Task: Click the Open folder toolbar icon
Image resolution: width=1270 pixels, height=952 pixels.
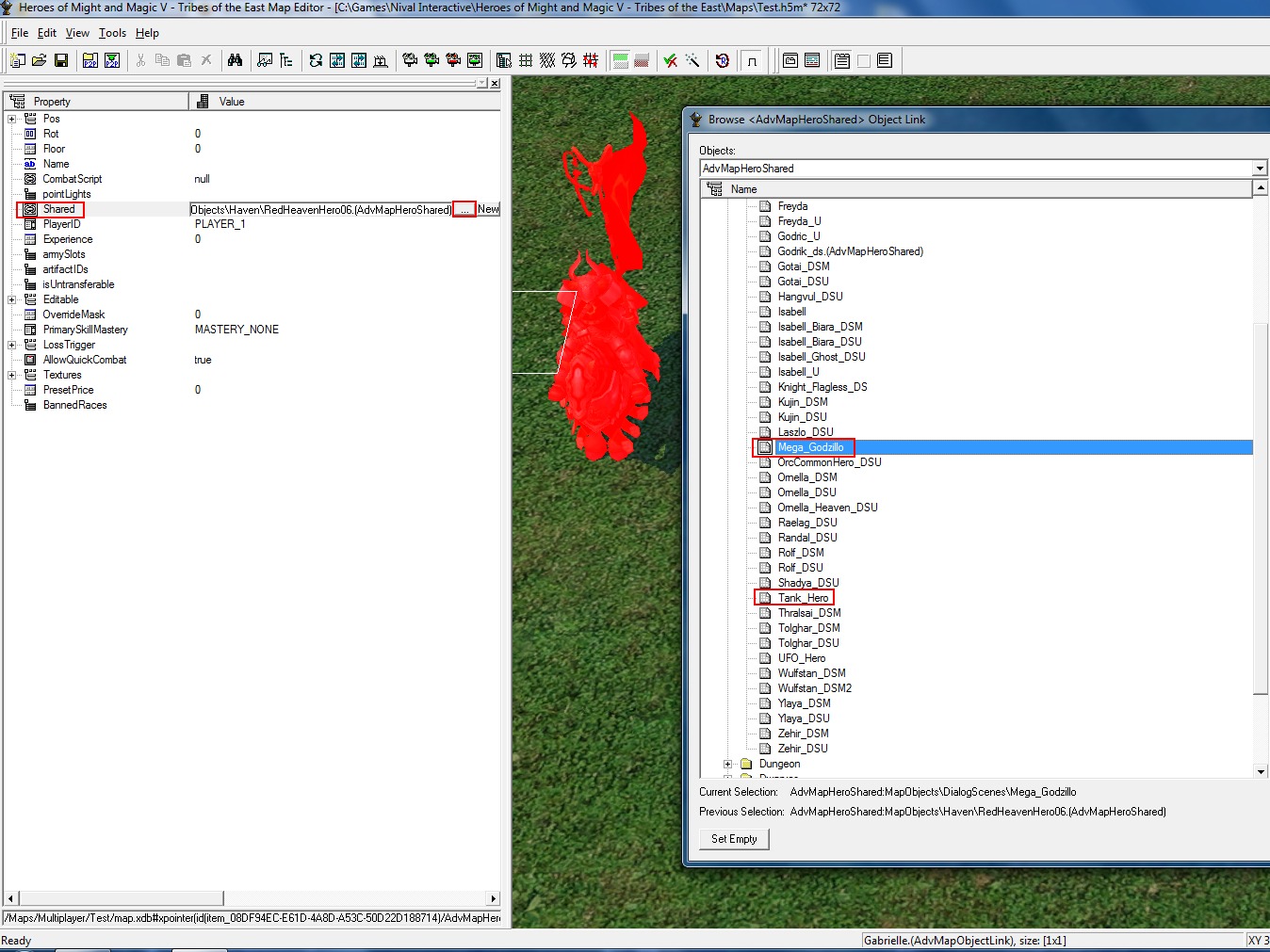Action: tap(40, 60)
